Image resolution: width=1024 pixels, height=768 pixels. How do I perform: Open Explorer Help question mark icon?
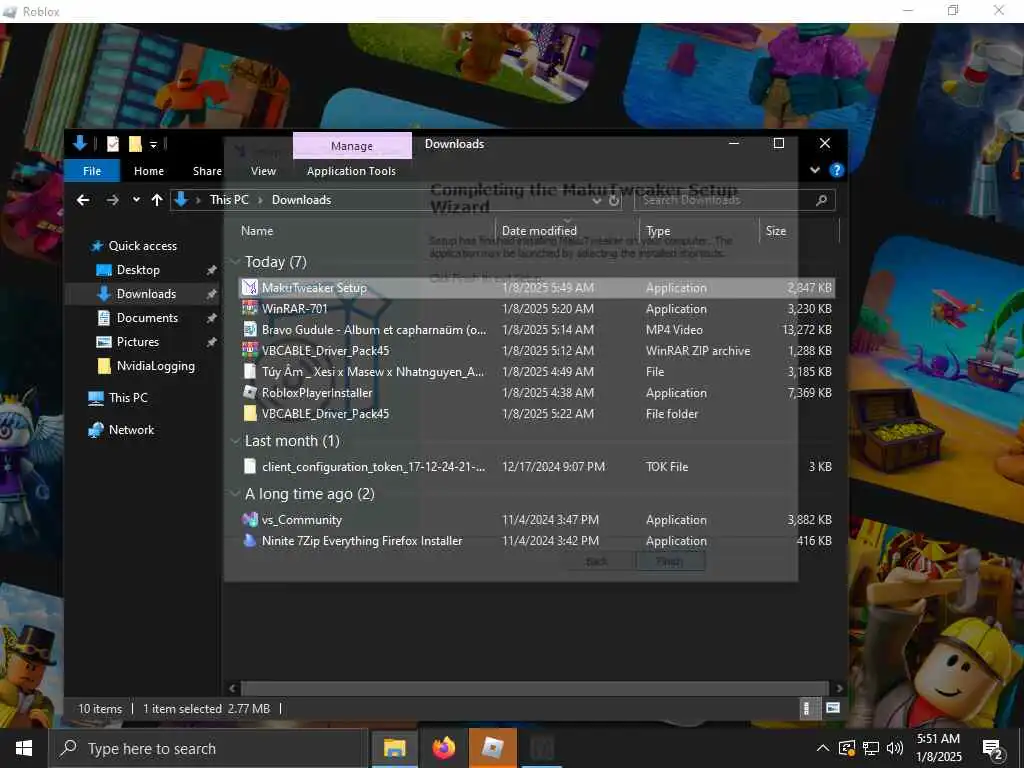click(x=836, y=170)
